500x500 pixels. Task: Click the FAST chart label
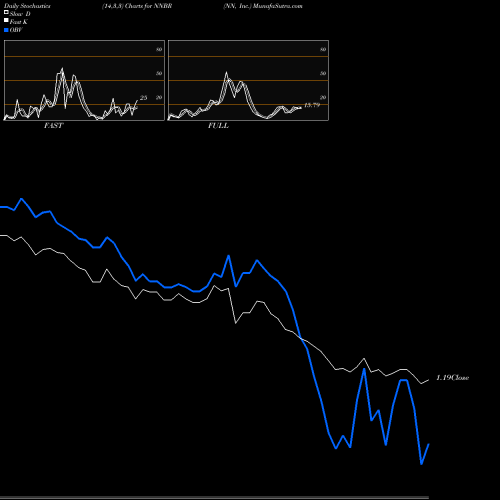(x=53, y=126)
